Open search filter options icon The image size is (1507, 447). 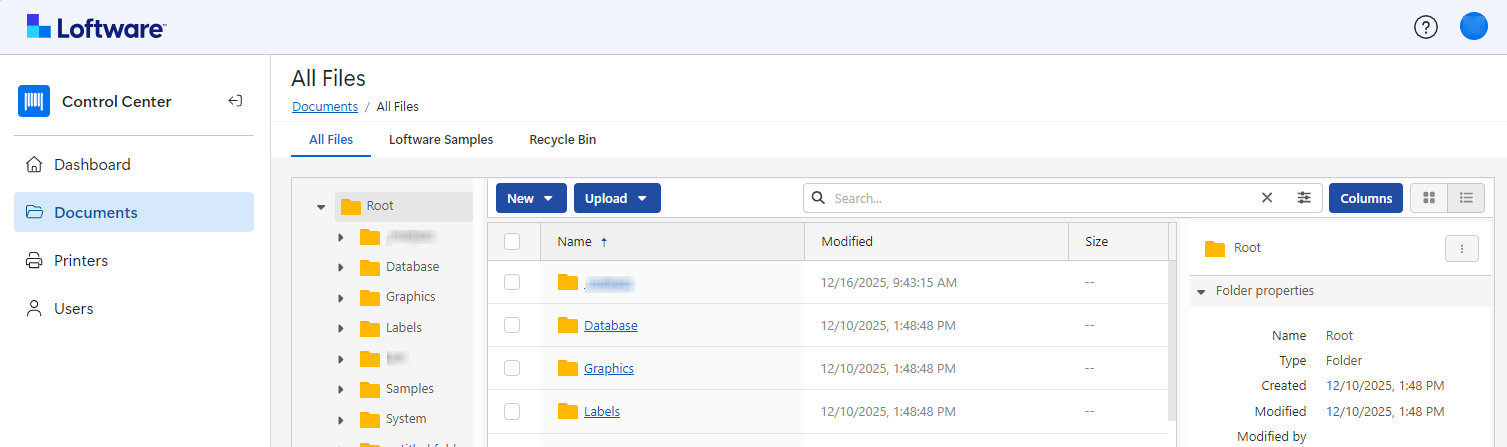point(1304,198)
